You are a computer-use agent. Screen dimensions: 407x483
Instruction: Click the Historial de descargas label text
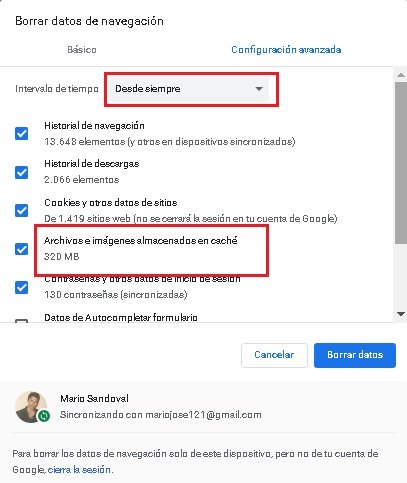click(x=92, y=164)
